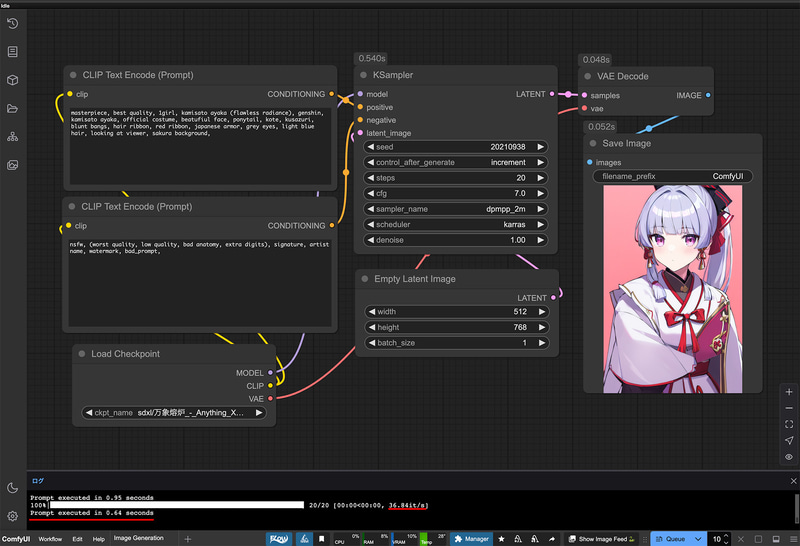
Task: Click the ComfyUI logo in bottom bar
Action: pyautogui.click(x=16, y=539)
